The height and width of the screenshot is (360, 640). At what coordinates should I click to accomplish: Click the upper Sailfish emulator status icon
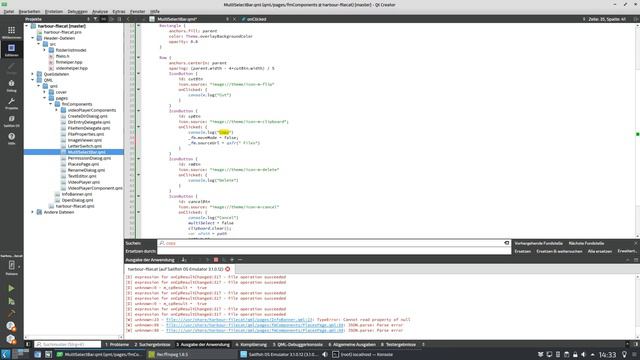click(11, 326)
